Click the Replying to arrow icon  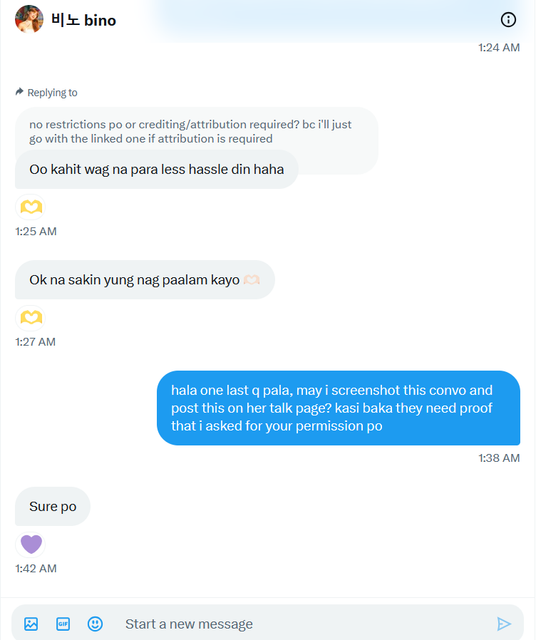point(19,91)
